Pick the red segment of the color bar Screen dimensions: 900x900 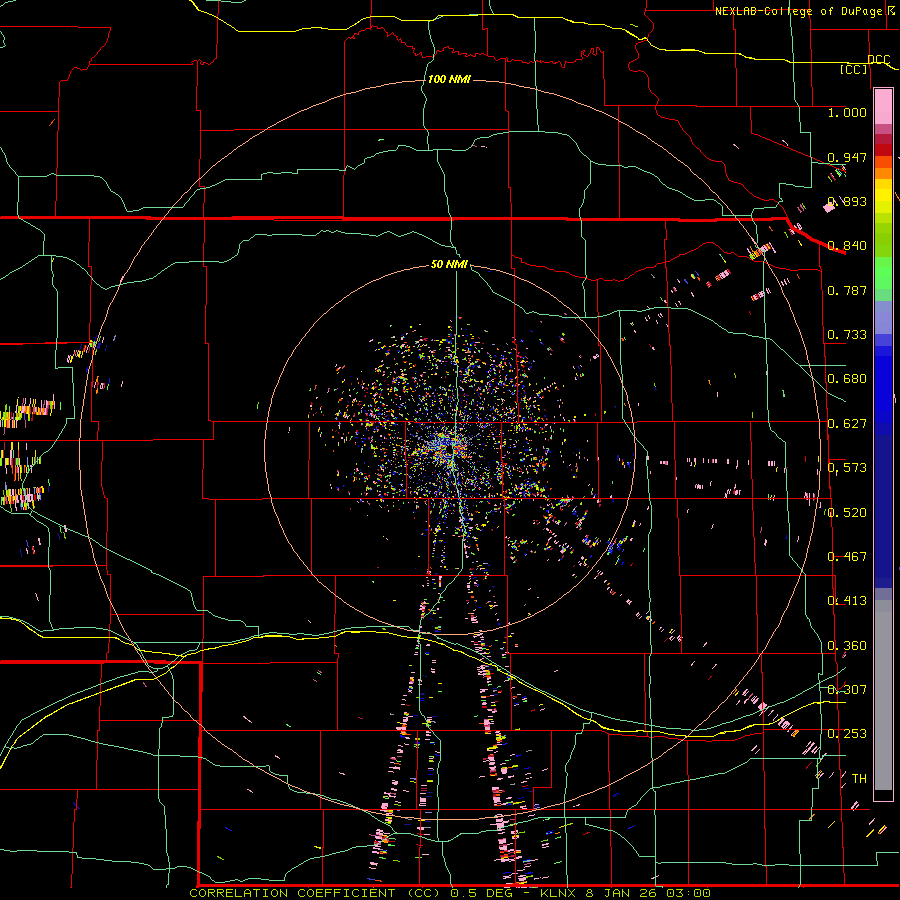pos(883,150)
